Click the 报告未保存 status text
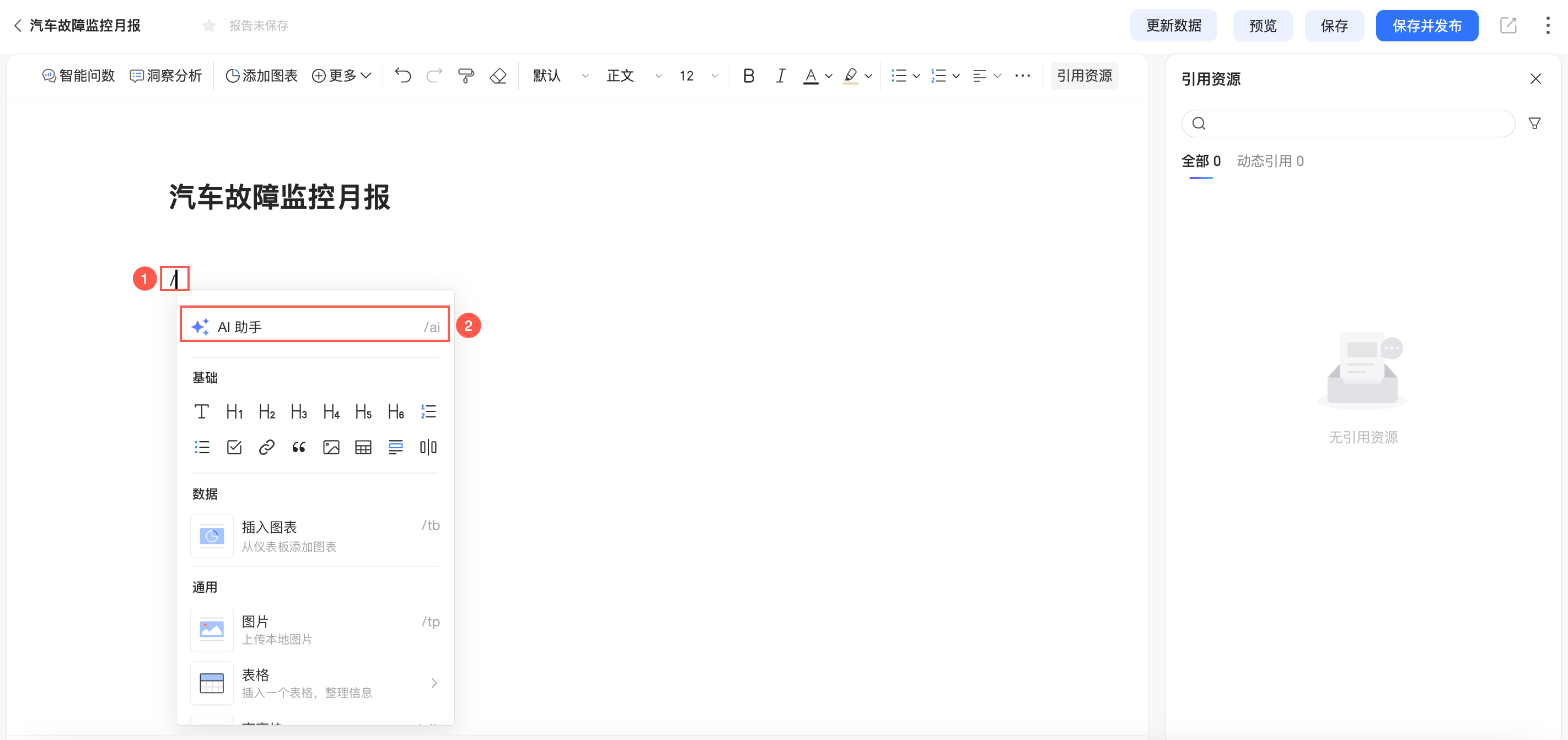This screenshot has height=740, width=1568. (x=259, y=25)
